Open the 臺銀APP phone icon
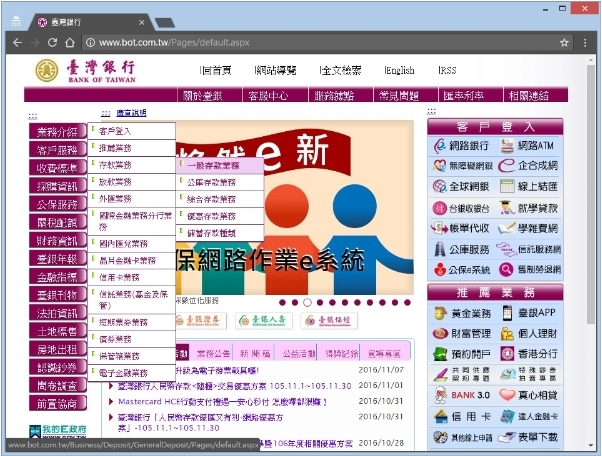 click(x=507, y=313)
